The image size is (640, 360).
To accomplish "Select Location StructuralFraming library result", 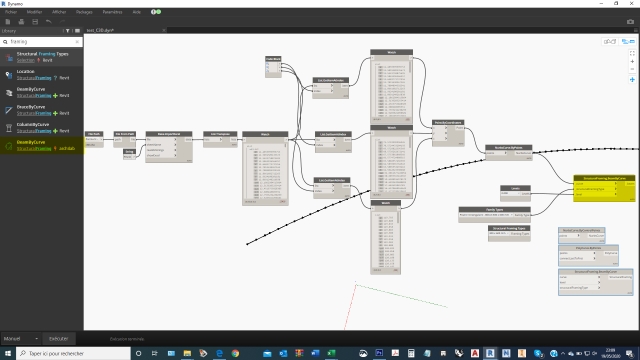I will [x=42, y=74].
